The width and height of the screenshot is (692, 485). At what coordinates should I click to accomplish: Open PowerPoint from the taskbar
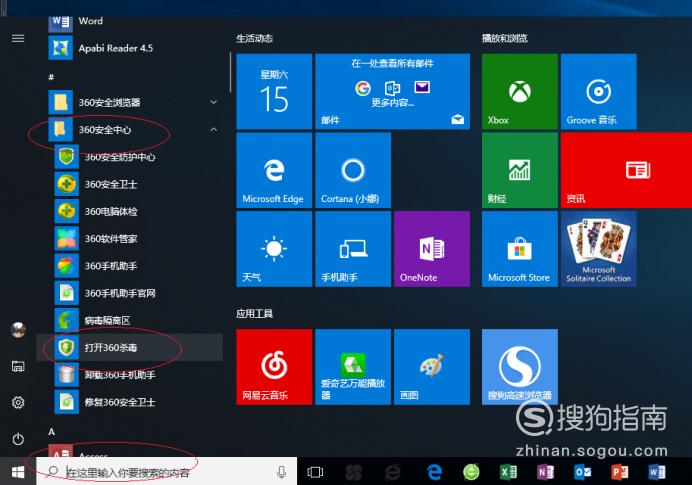click(620, 472)
